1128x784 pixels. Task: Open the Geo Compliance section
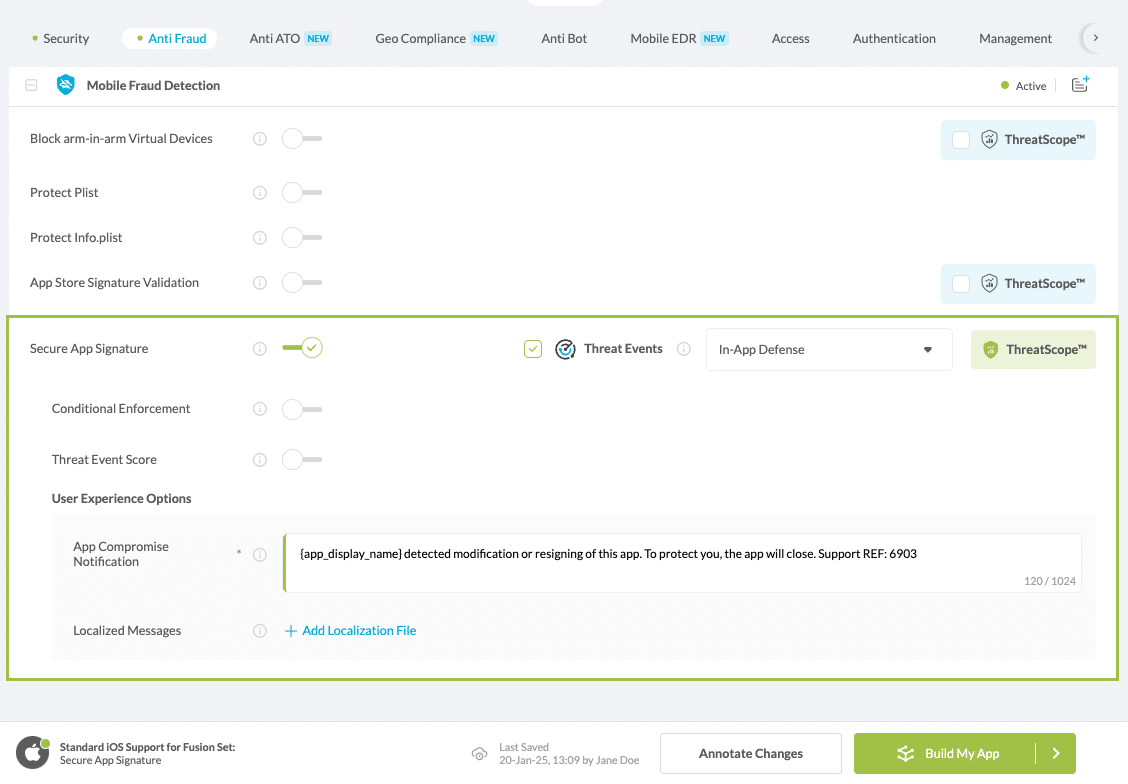[x=418, y=38]
